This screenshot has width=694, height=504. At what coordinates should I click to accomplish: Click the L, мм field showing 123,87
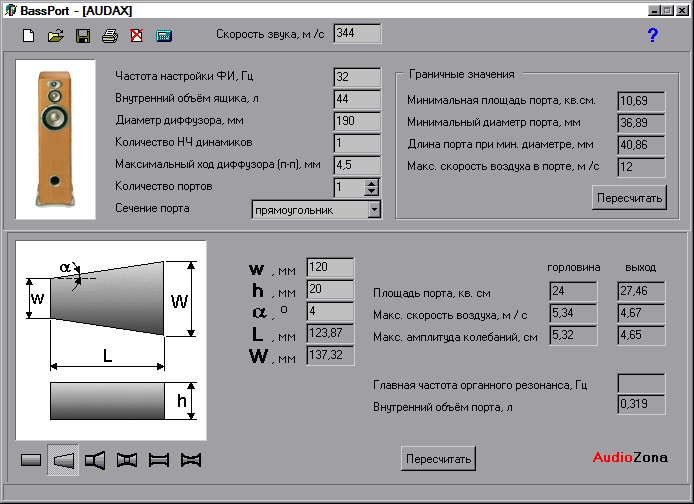(330, 333)
